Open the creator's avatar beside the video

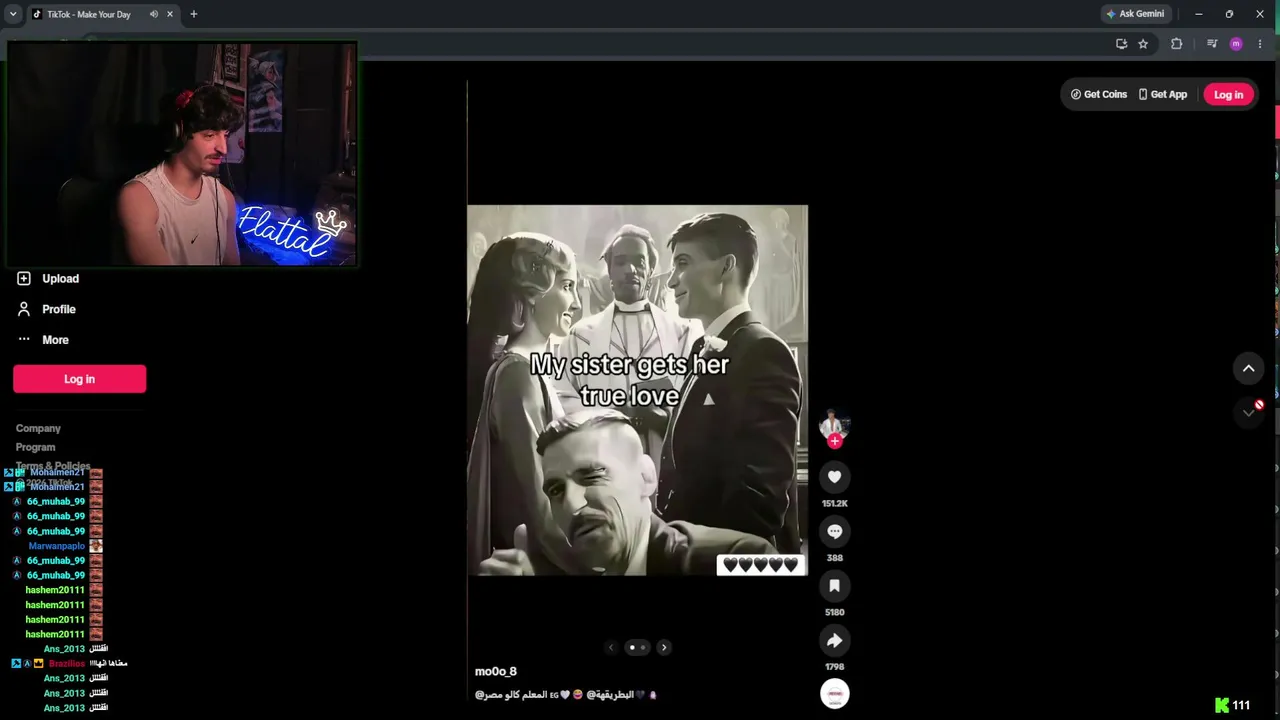pyautogui.click(x=835, y=425)
